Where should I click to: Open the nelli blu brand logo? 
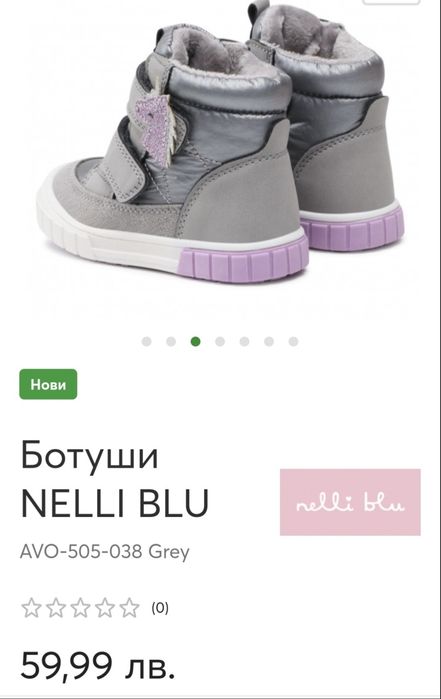(350, 502)
